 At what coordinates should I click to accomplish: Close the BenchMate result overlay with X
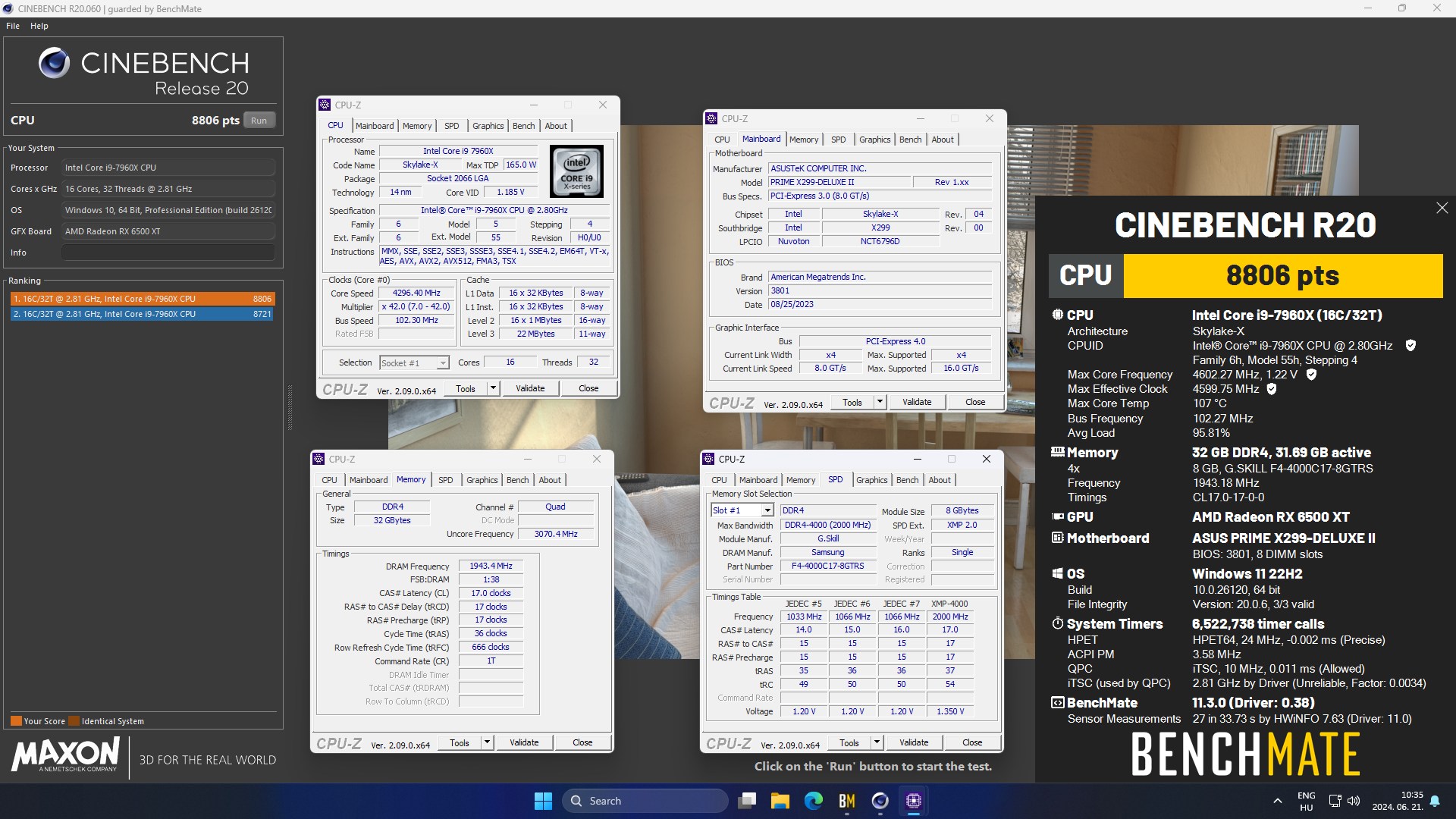(1442, 208)
